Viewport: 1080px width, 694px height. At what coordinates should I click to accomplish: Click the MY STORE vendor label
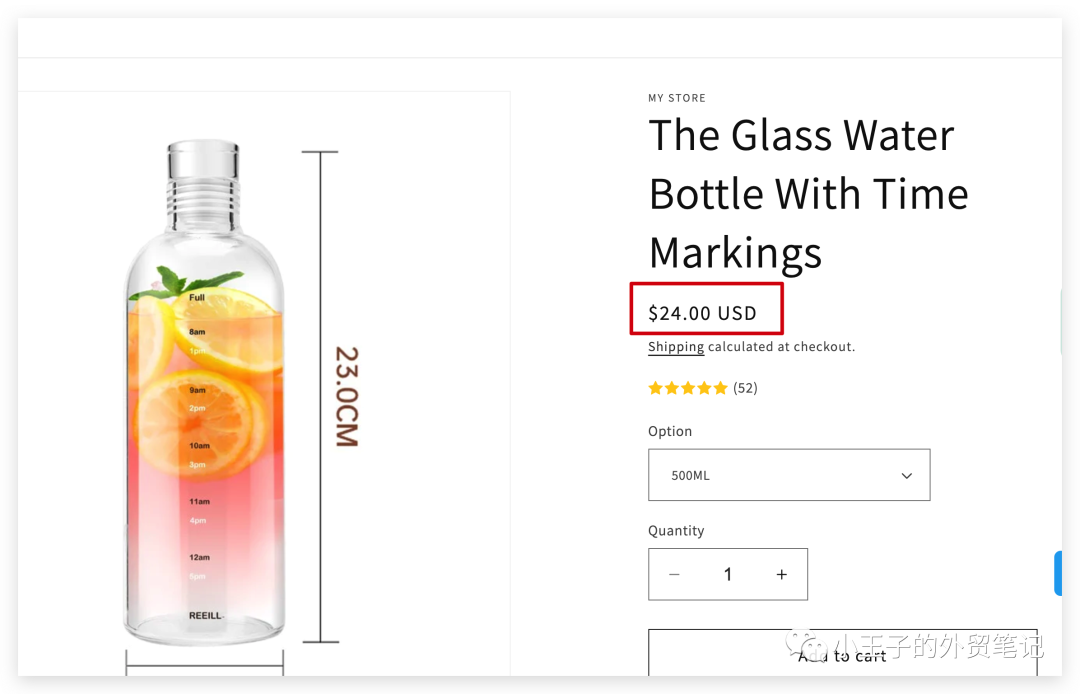pos(677,98)
